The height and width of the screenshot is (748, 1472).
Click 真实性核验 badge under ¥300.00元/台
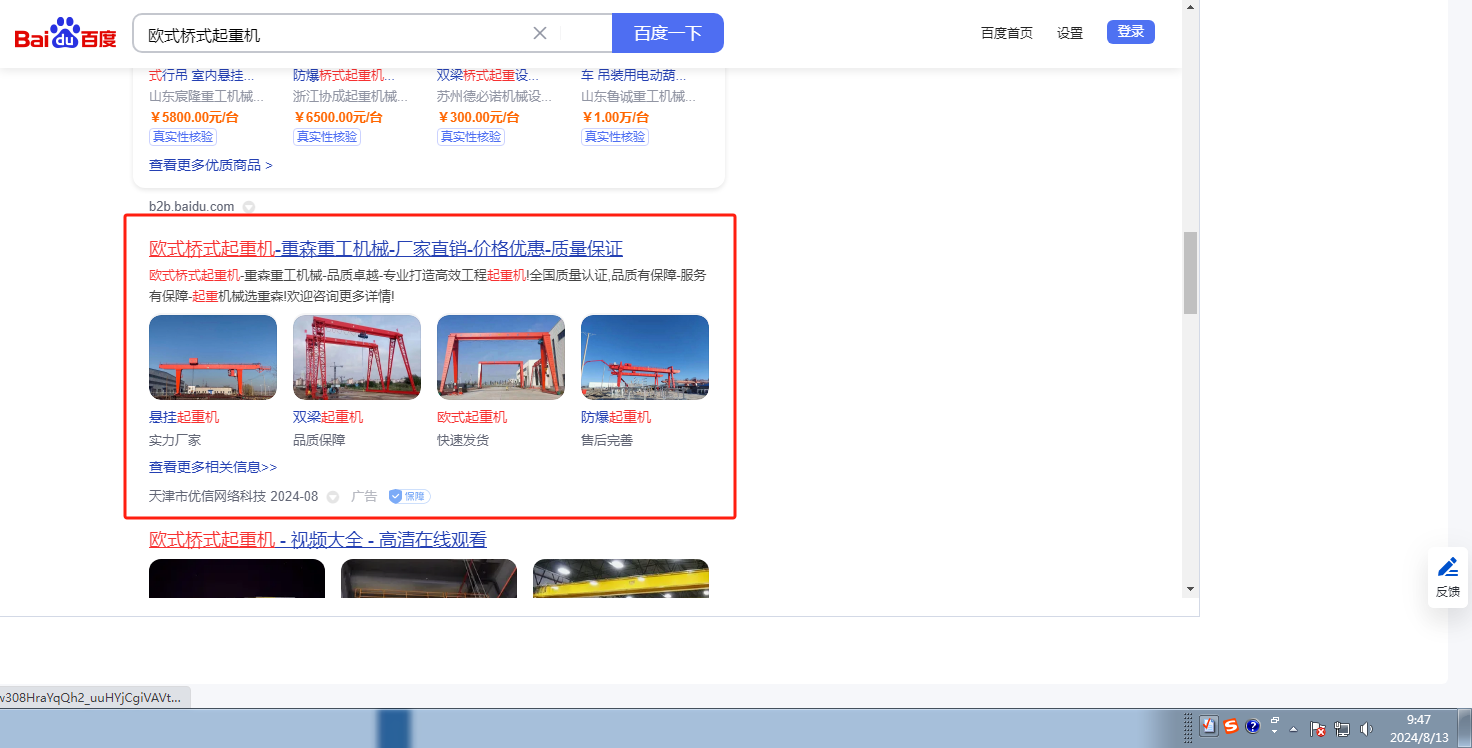click(471, 137)
